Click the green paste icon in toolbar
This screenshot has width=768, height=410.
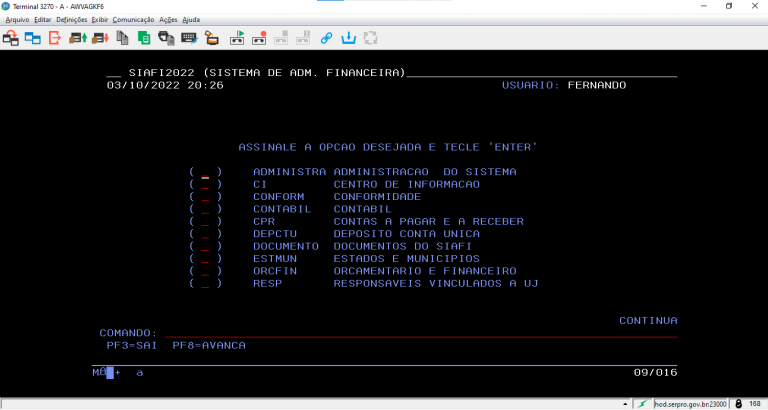pos(144,38)
